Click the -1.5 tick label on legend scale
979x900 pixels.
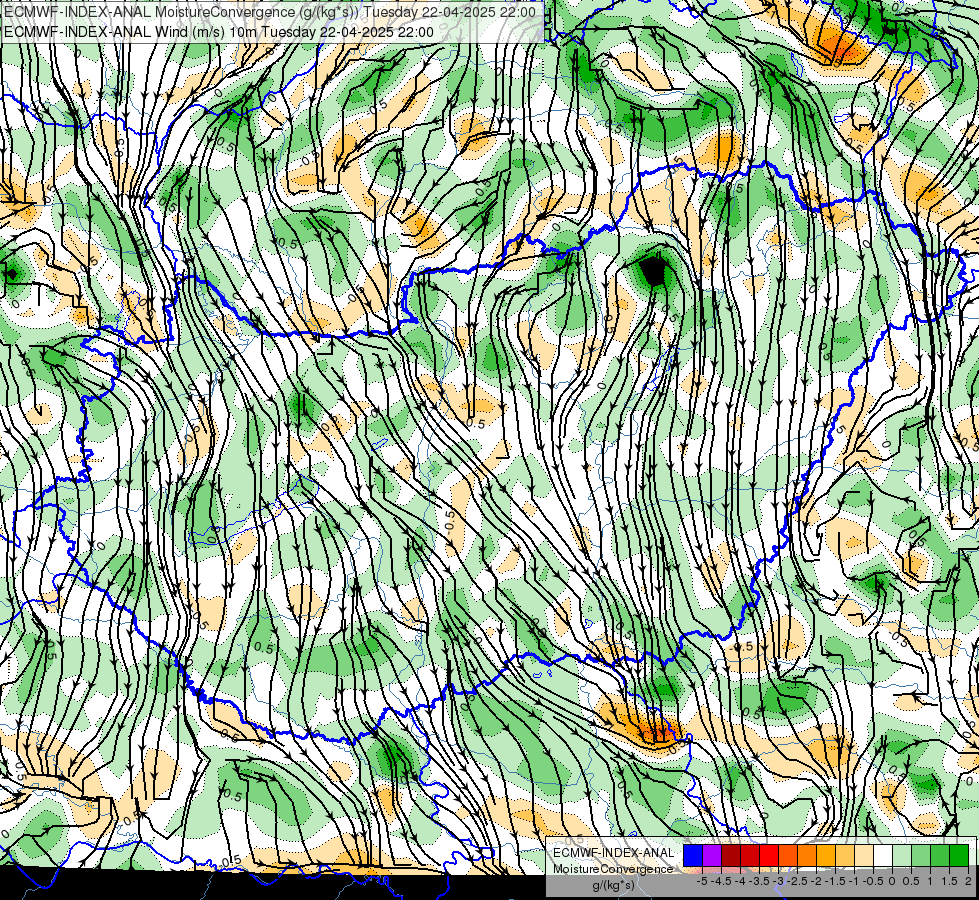[x=835, y=881]
